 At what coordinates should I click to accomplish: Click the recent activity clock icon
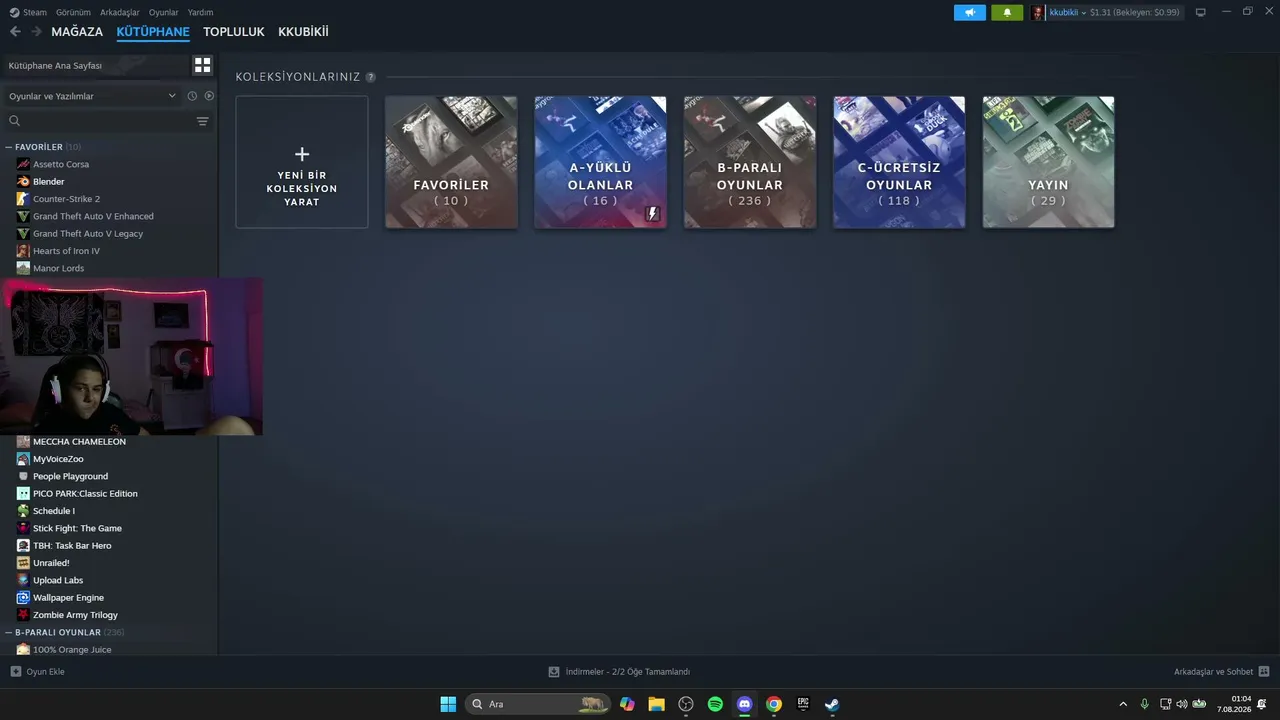(x=192, y=96)
